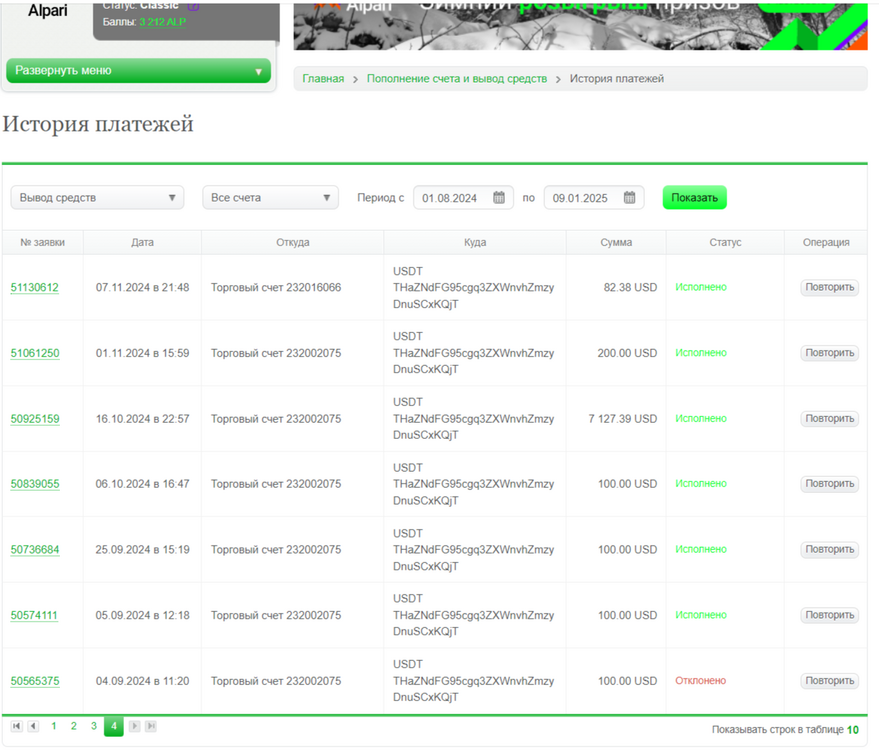This screenshot has height=750, width=879.
Task: Change rows shown per table value 10
Action: [x=853, y=730]
